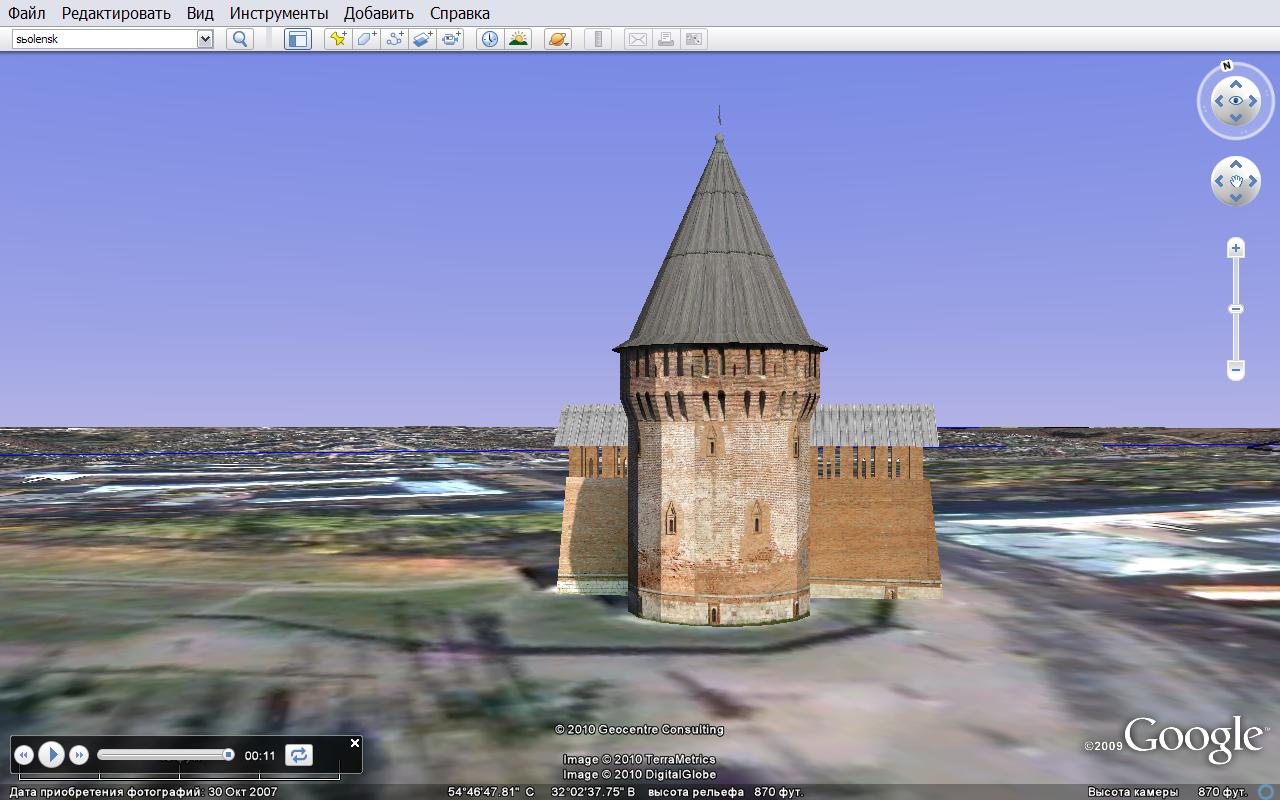Image resolution: width=1280 pixels, height=800 pixels.
Task: Click the view in Google Maps icon
Action: point(694,39)
